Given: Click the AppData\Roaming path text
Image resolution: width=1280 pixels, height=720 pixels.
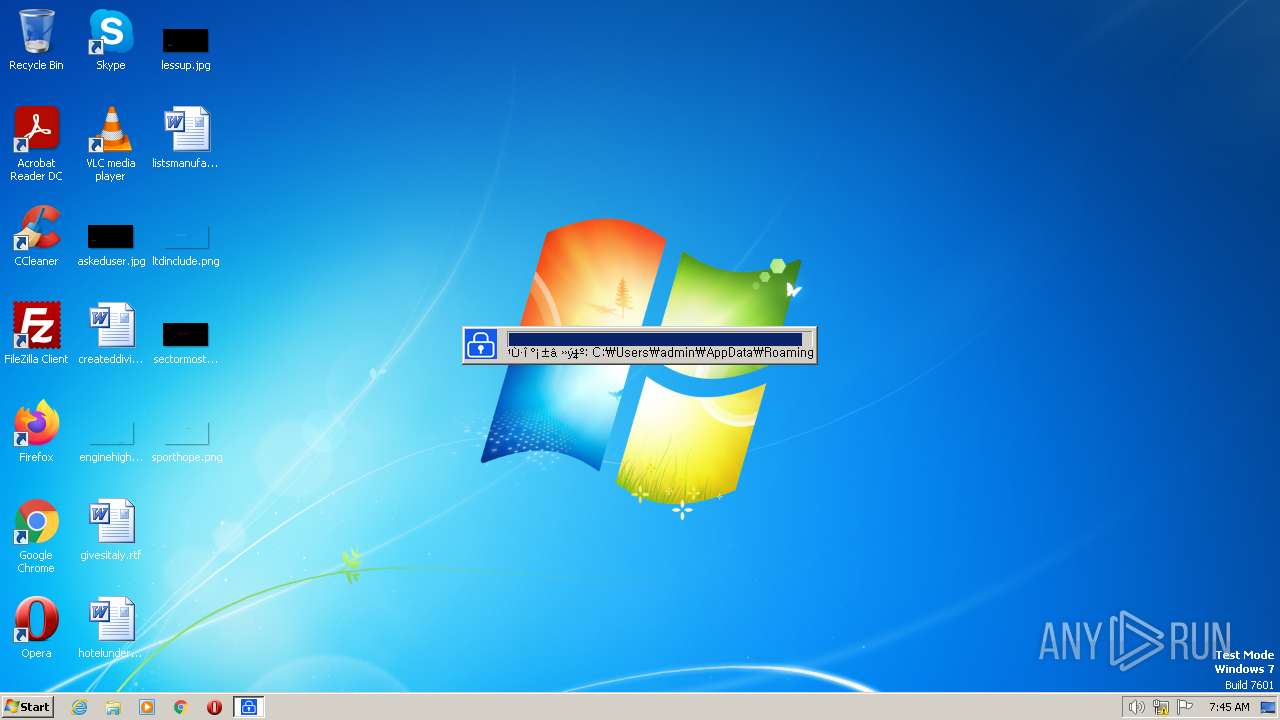Looking at the screenshot, I should 703,352.
